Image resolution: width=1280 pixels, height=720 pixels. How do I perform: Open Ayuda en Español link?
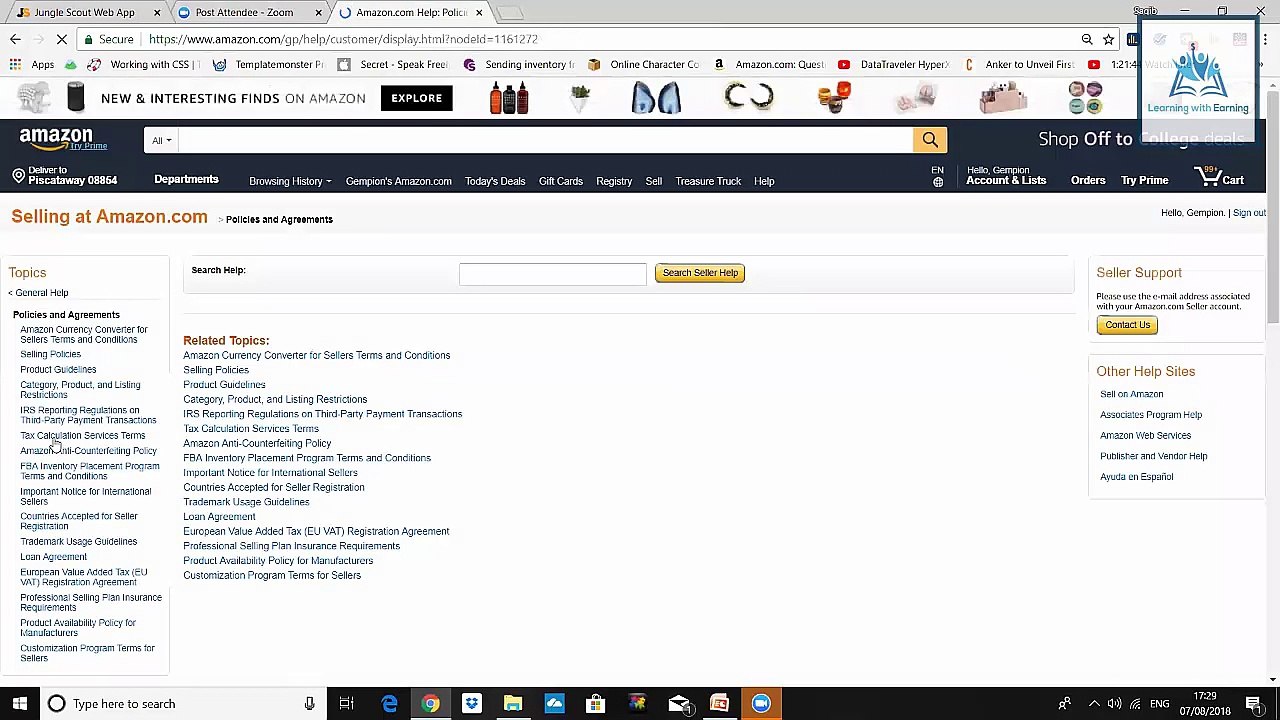[1137, 476]
